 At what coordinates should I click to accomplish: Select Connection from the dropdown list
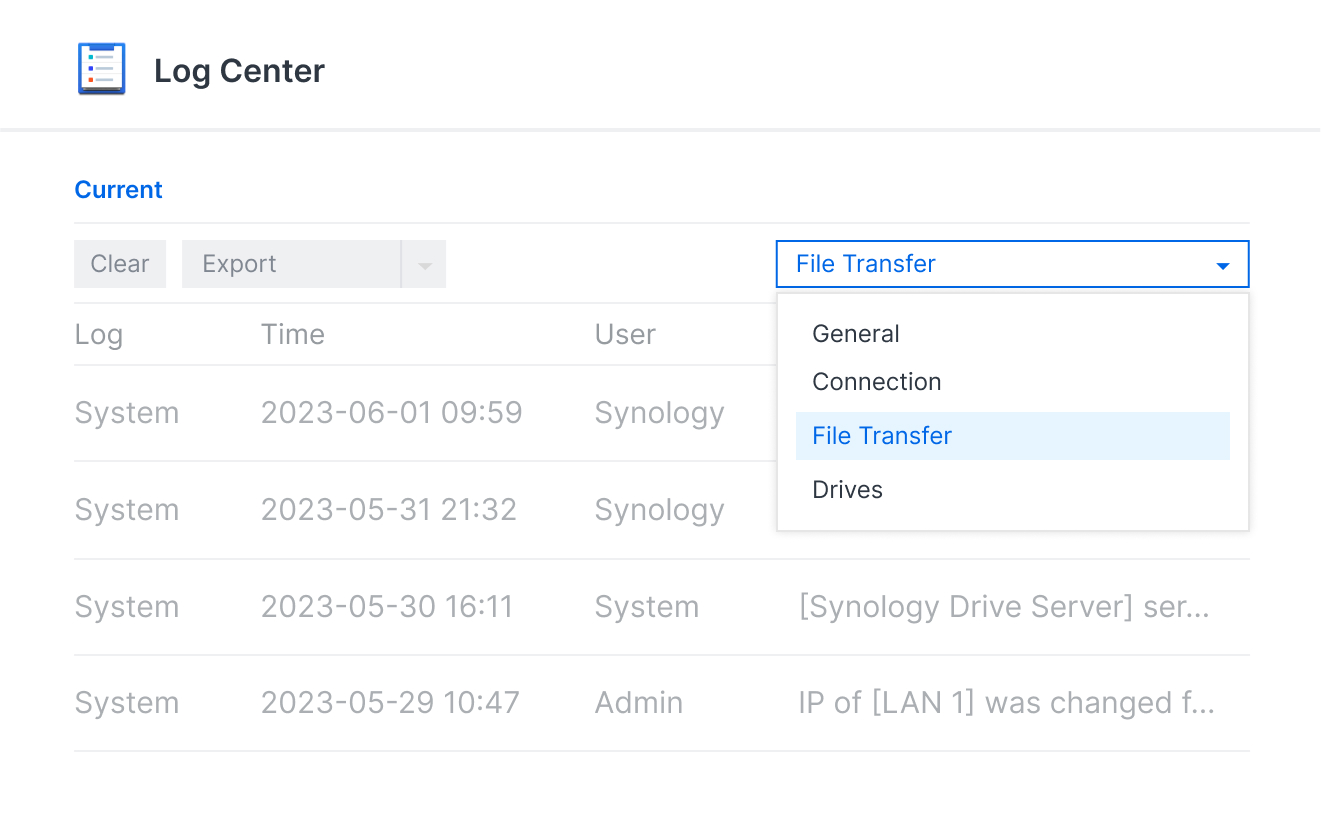pyautogui.click(x=876, y=381)
